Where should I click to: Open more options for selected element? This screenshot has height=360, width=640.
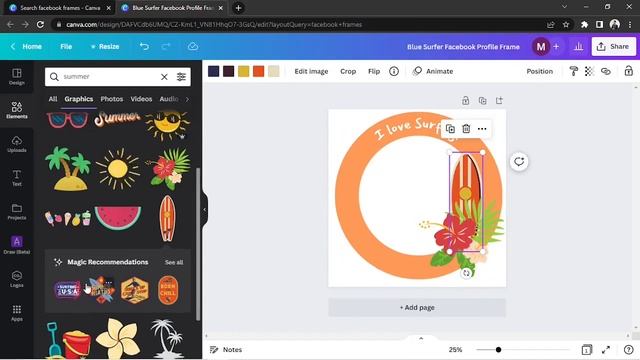pyautogui.click(x=482, y=129)
